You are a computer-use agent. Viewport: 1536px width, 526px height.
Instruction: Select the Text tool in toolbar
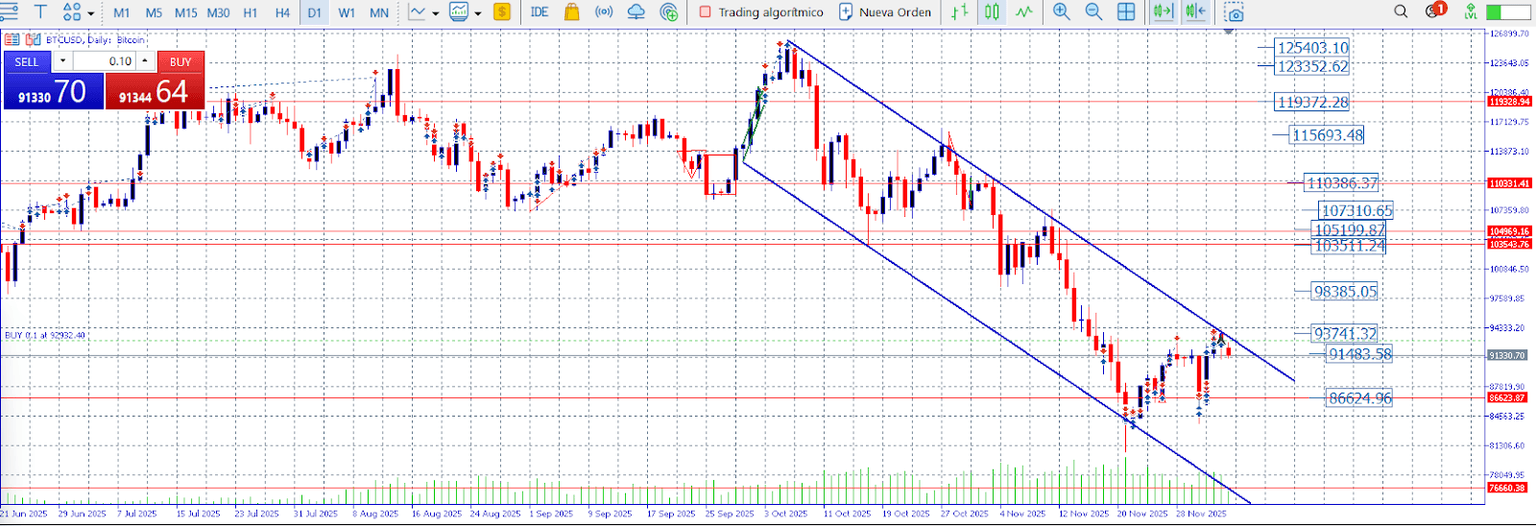(43, 12)
